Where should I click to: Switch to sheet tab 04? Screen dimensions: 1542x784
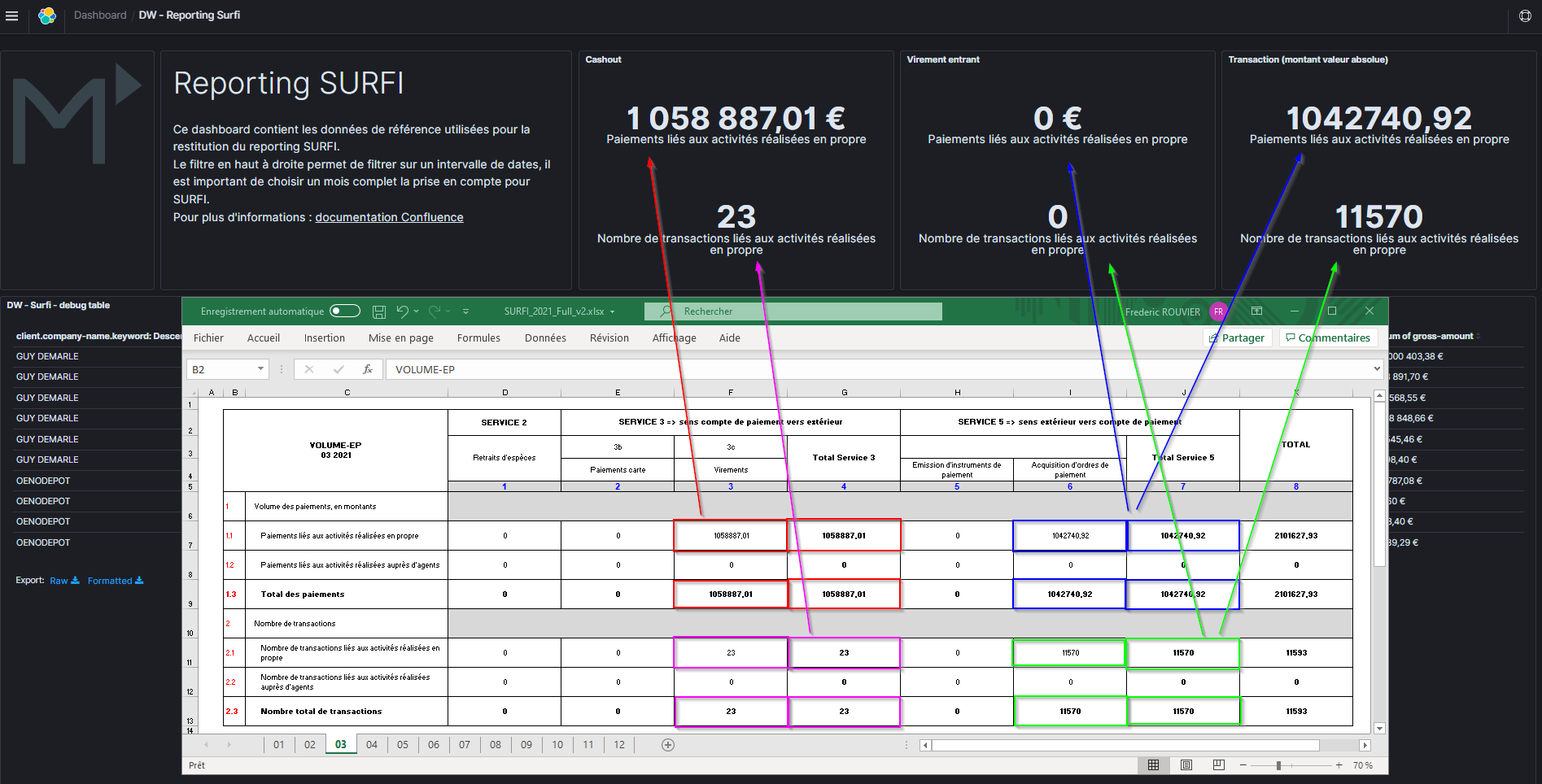tap(372, 745)
